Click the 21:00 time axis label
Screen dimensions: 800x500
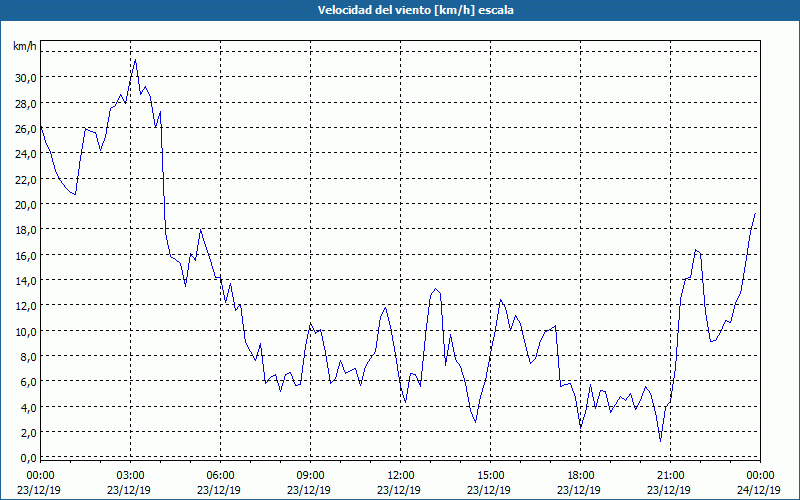point(670,476)
